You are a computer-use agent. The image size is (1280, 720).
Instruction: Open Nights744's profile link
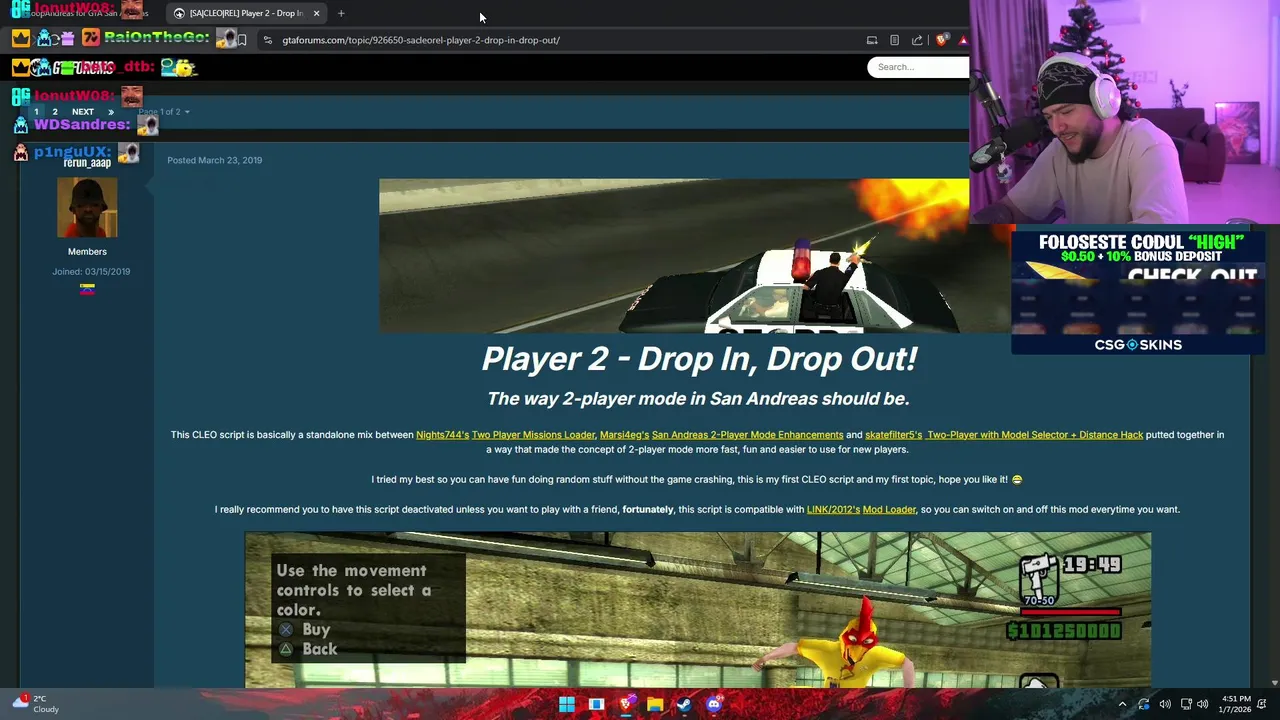tap(442, 435)
